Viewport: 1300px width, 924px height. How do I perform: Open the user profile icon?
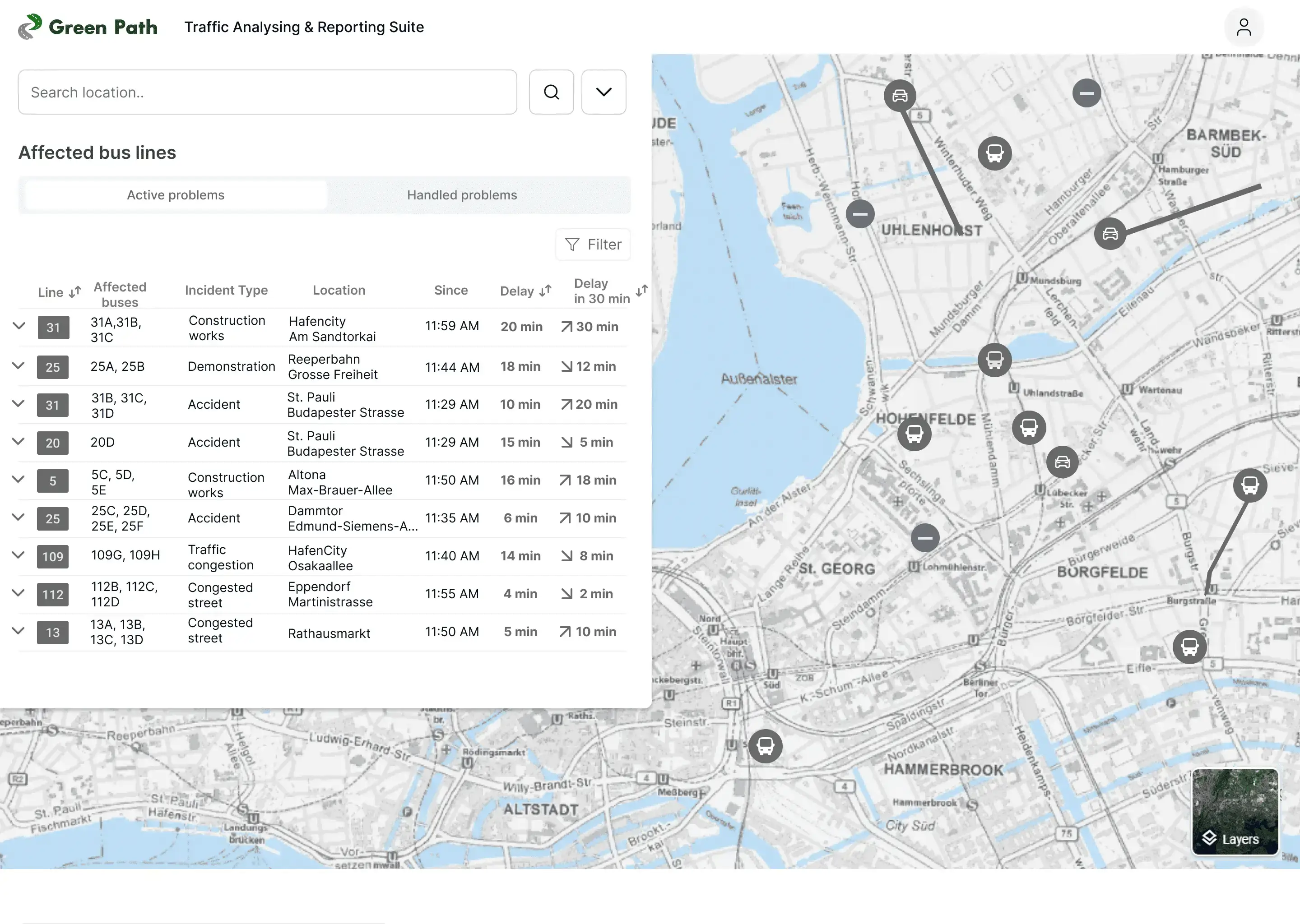pyautogui.click(x=1244, y=27)
